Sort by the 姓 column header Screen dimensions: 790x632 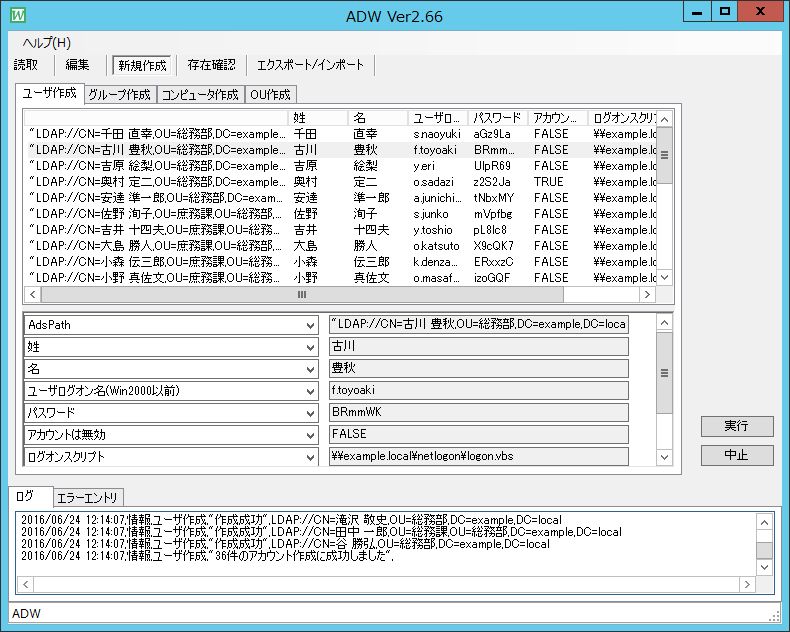pyautogui.click(x=318, y=118)
